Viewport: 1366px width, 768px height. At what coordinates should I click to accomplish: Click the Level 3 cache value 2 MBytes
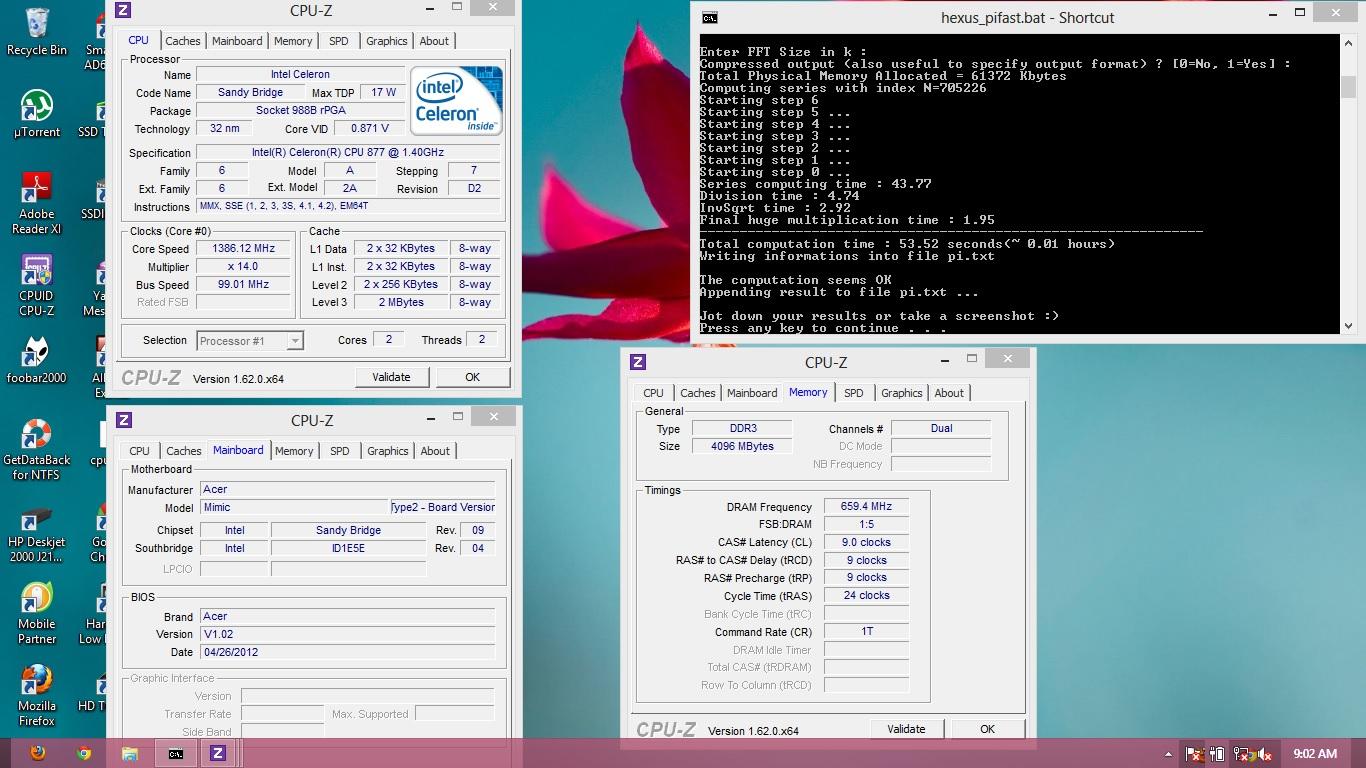(x=400, y=303)
